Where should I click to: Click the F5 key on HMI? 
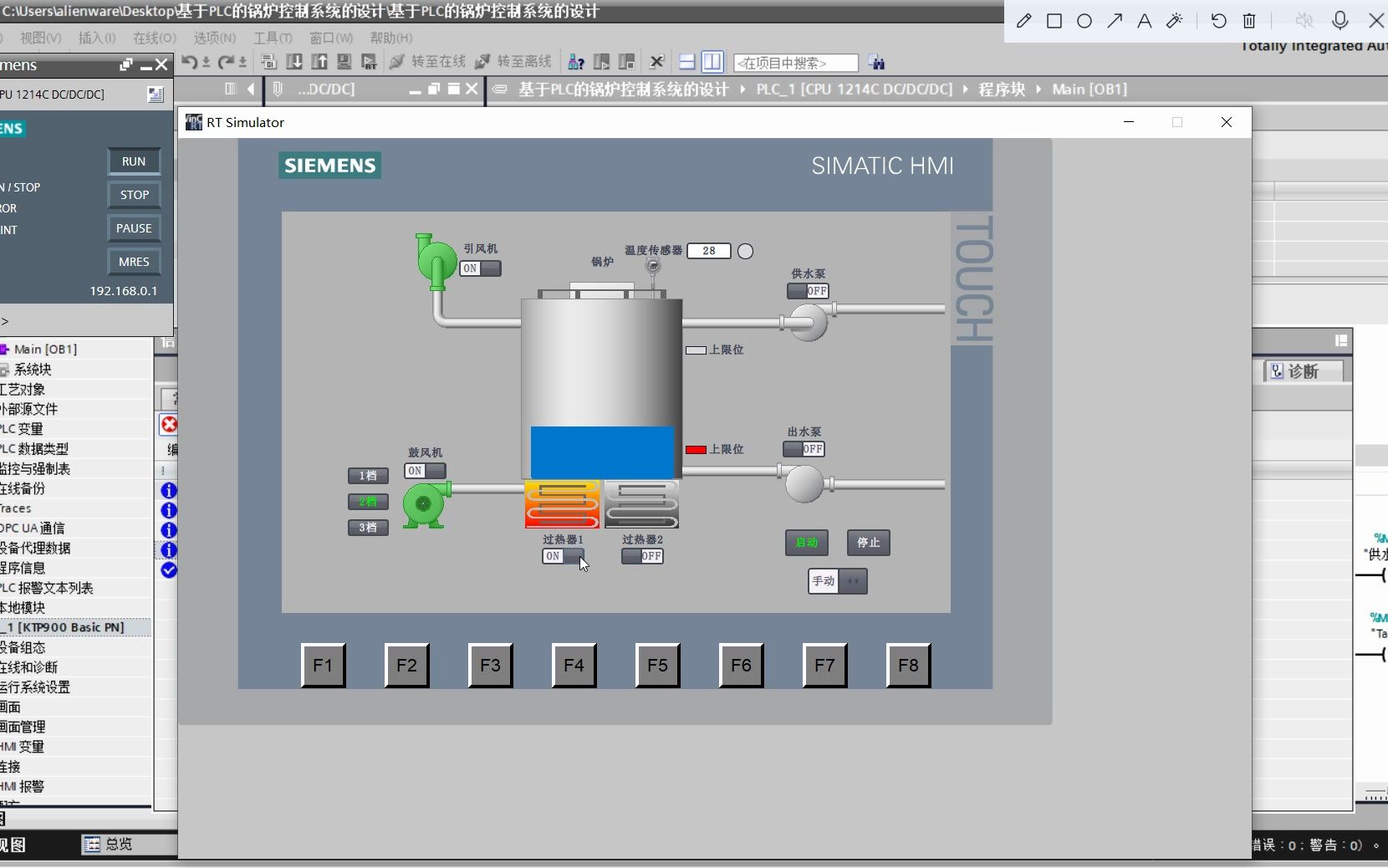click(x=657, y=666)
